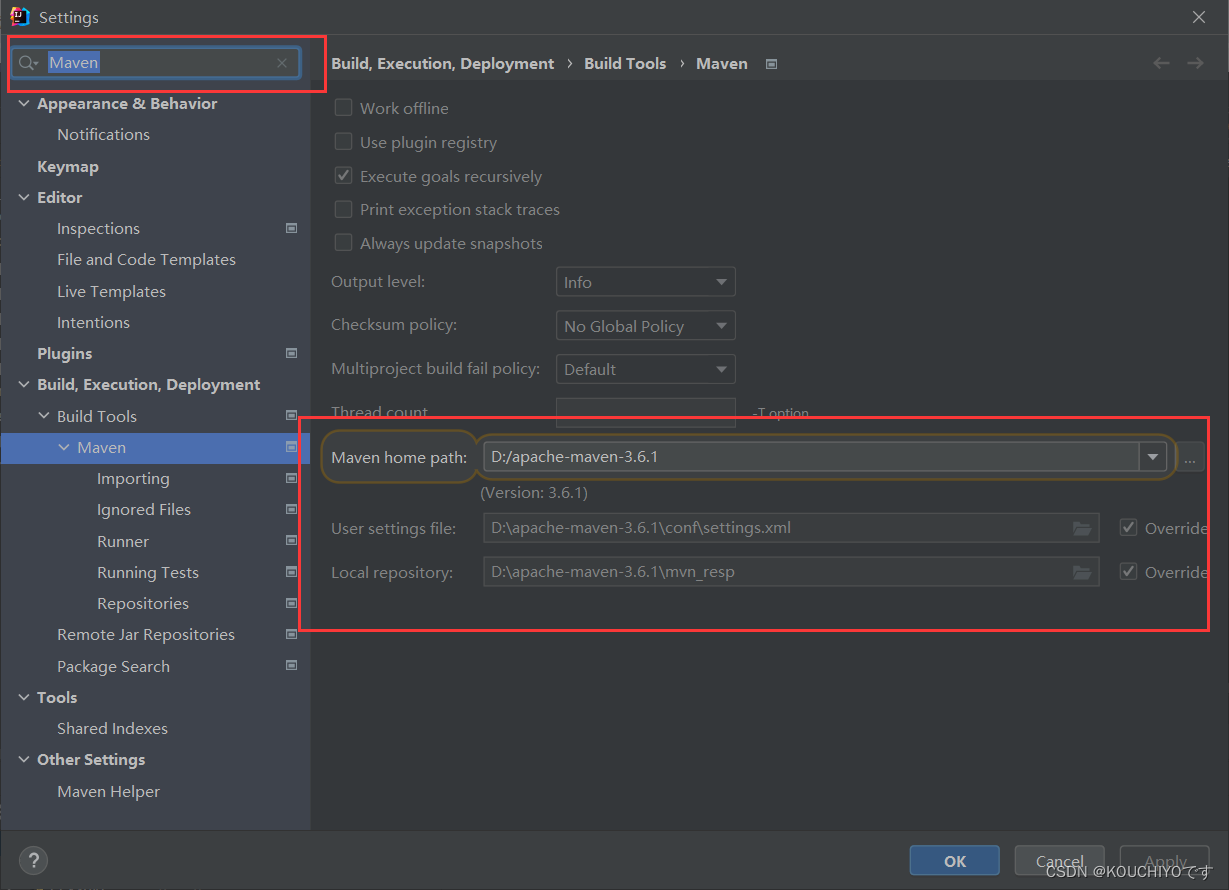Screen dimensions: 1229x890
Task: Enable Print exception stack traces
Action: [x=343, y=209]
